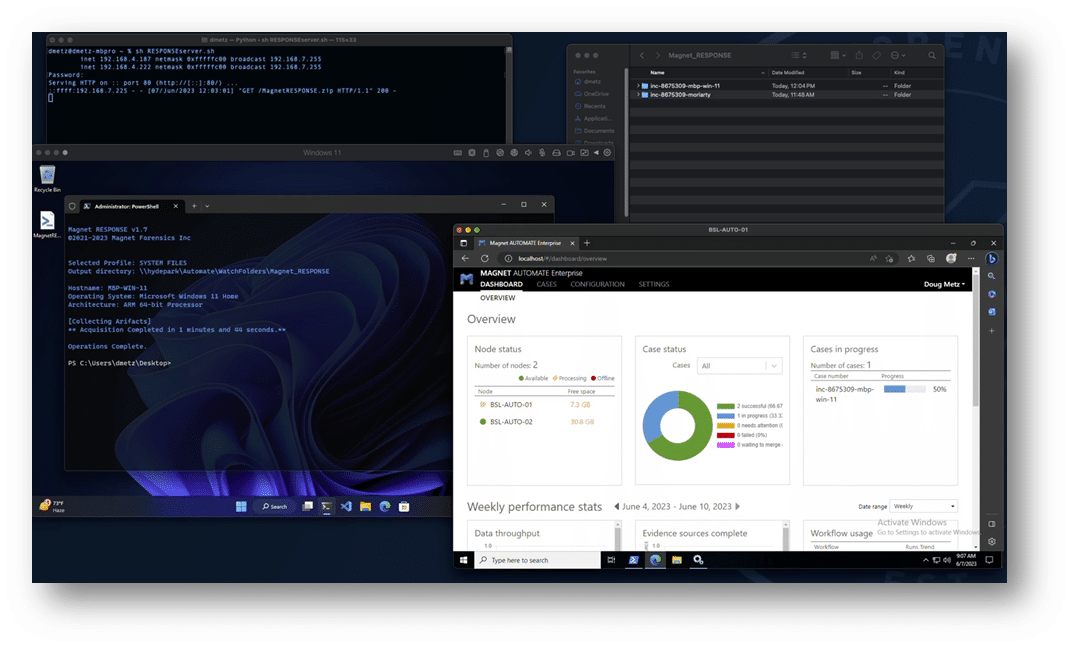Screen dimensions: 1072x648
Task: Open Microsoft Store in Windows 11 taskbar
Action: point(404,507)
